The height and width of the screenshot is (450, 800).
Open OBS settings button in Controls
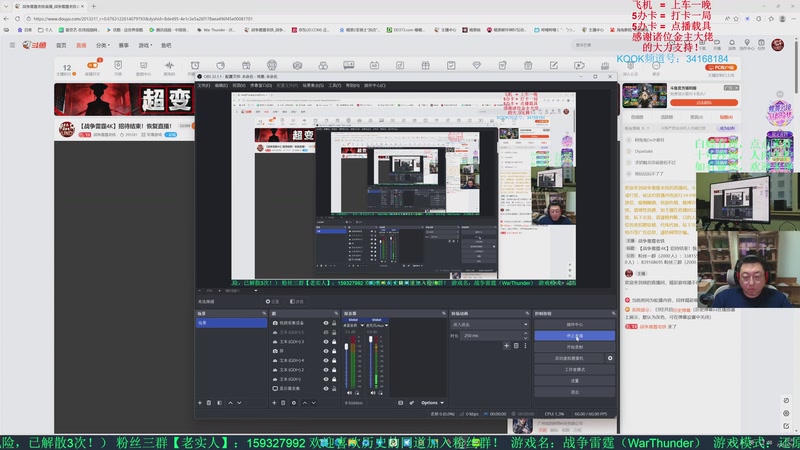pyautogui.click(x=574, y=381)
